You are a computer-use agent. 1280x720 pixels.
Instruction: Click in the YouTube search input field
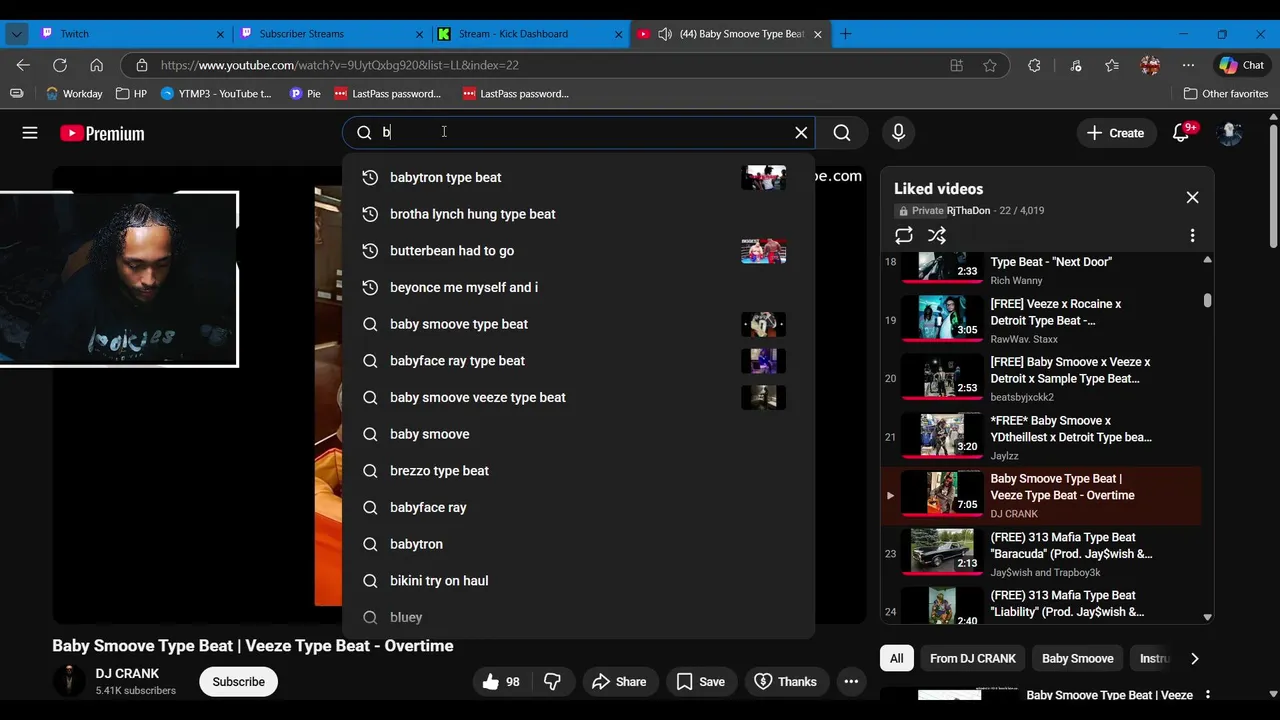coord(580,132)
